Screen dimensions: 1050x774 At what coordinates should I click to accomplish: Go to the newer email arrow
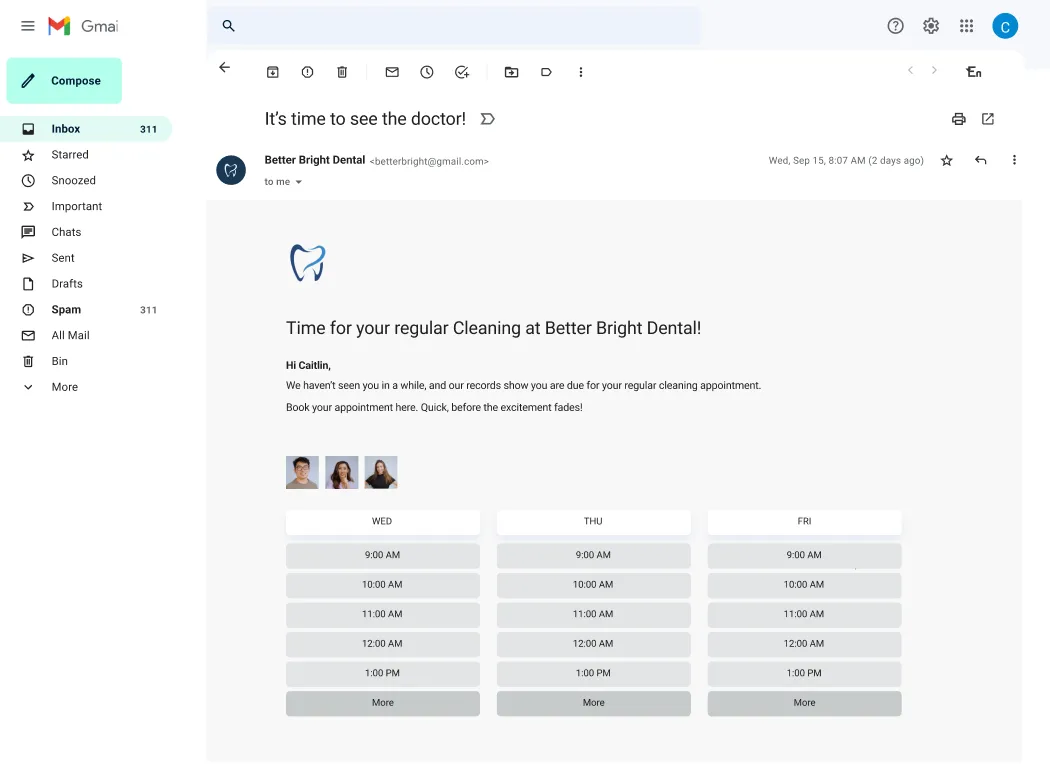click(910, 70)
